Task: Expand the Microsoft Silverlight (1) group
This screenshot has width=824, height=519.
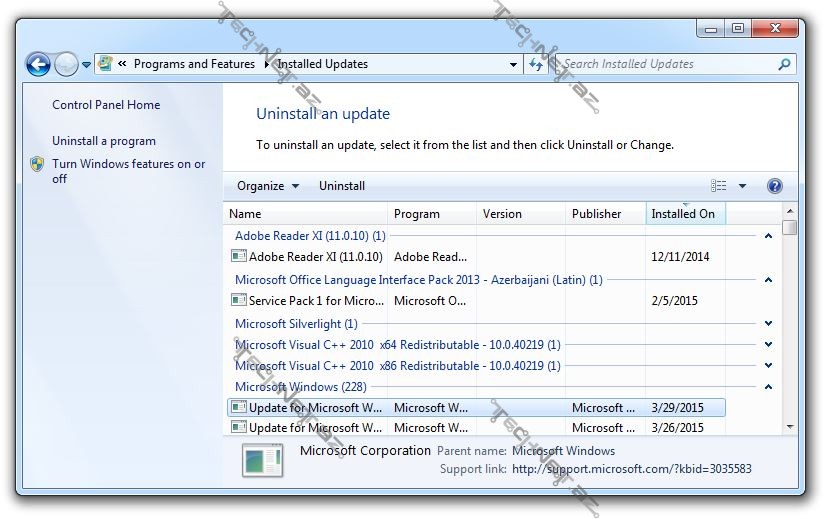Action: 768,324
